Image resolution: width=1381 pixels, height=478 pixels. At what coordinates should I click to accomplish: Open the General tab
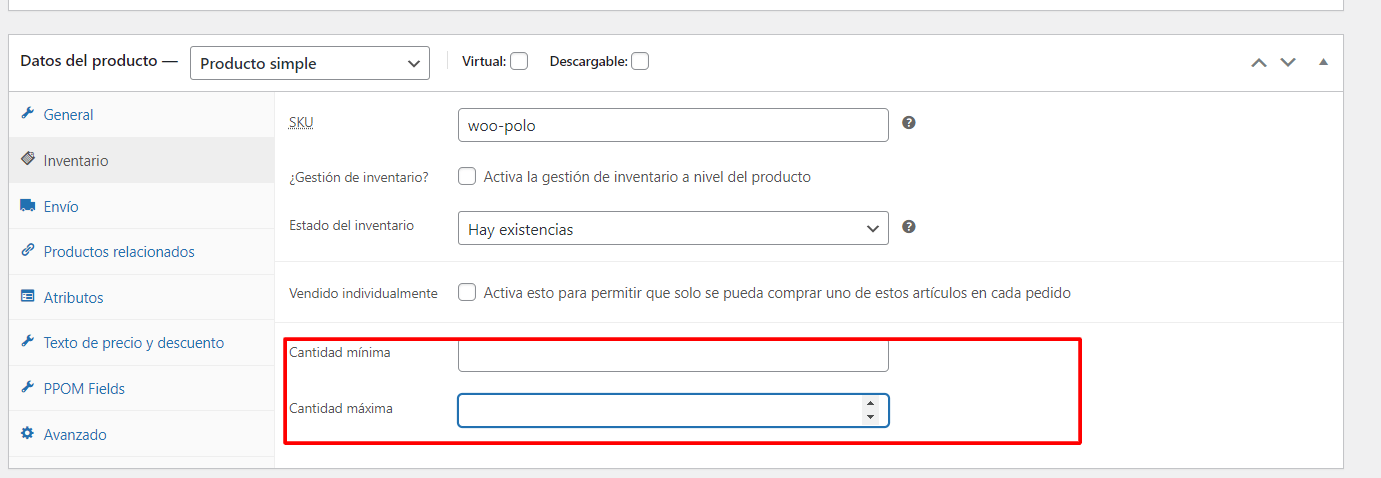pos(142,115)
